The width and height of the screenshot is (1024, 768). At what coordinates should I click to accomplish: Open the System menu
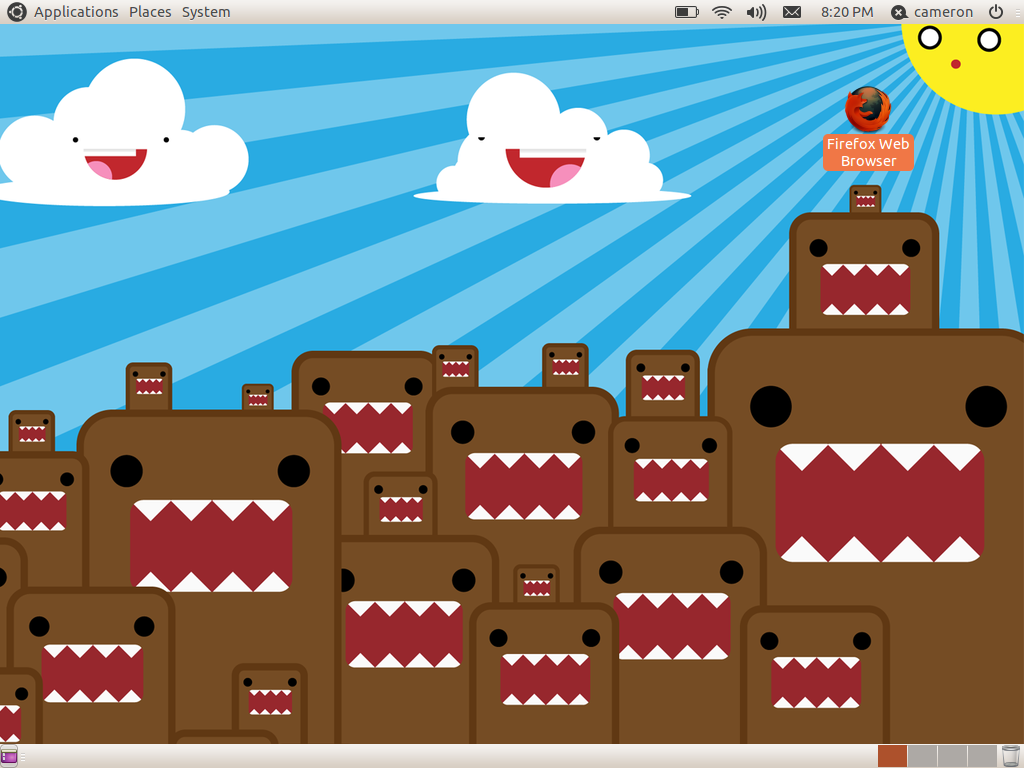click(205, 11)
